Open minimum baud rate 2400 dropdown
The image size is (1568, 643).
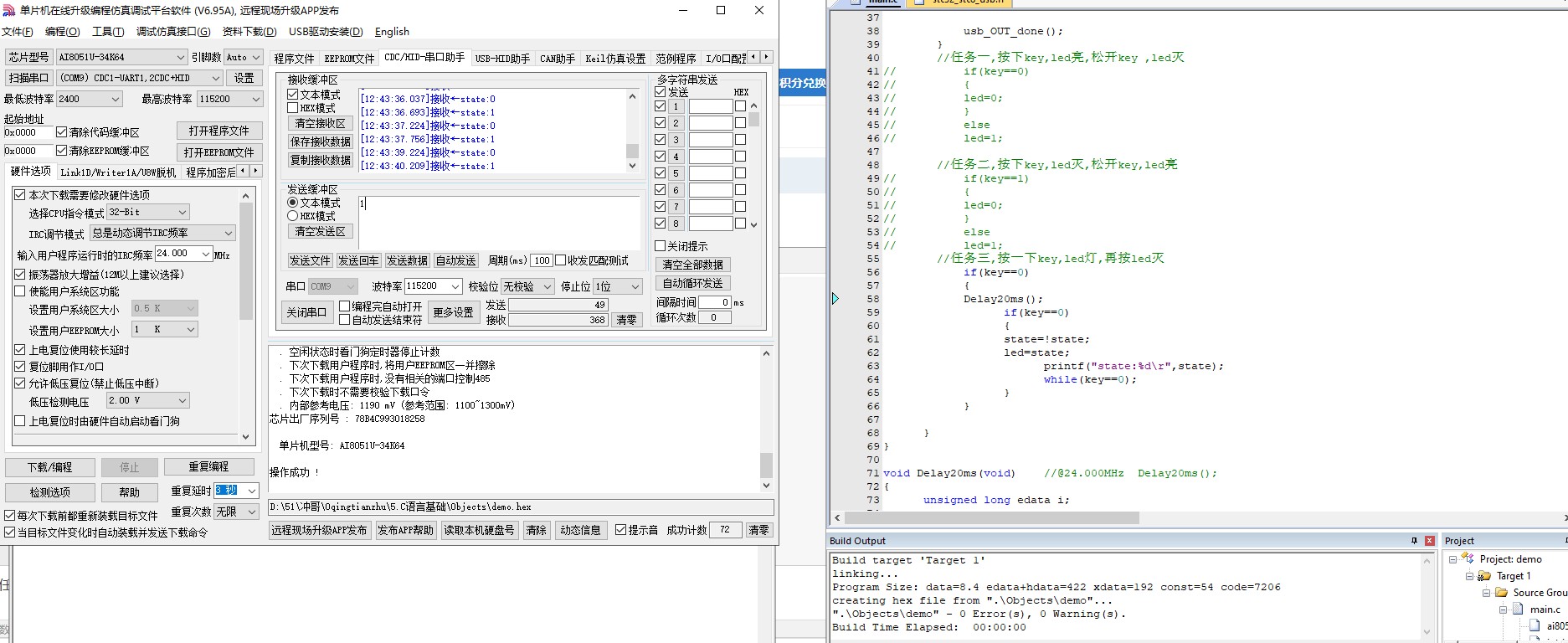pos(90,99)
